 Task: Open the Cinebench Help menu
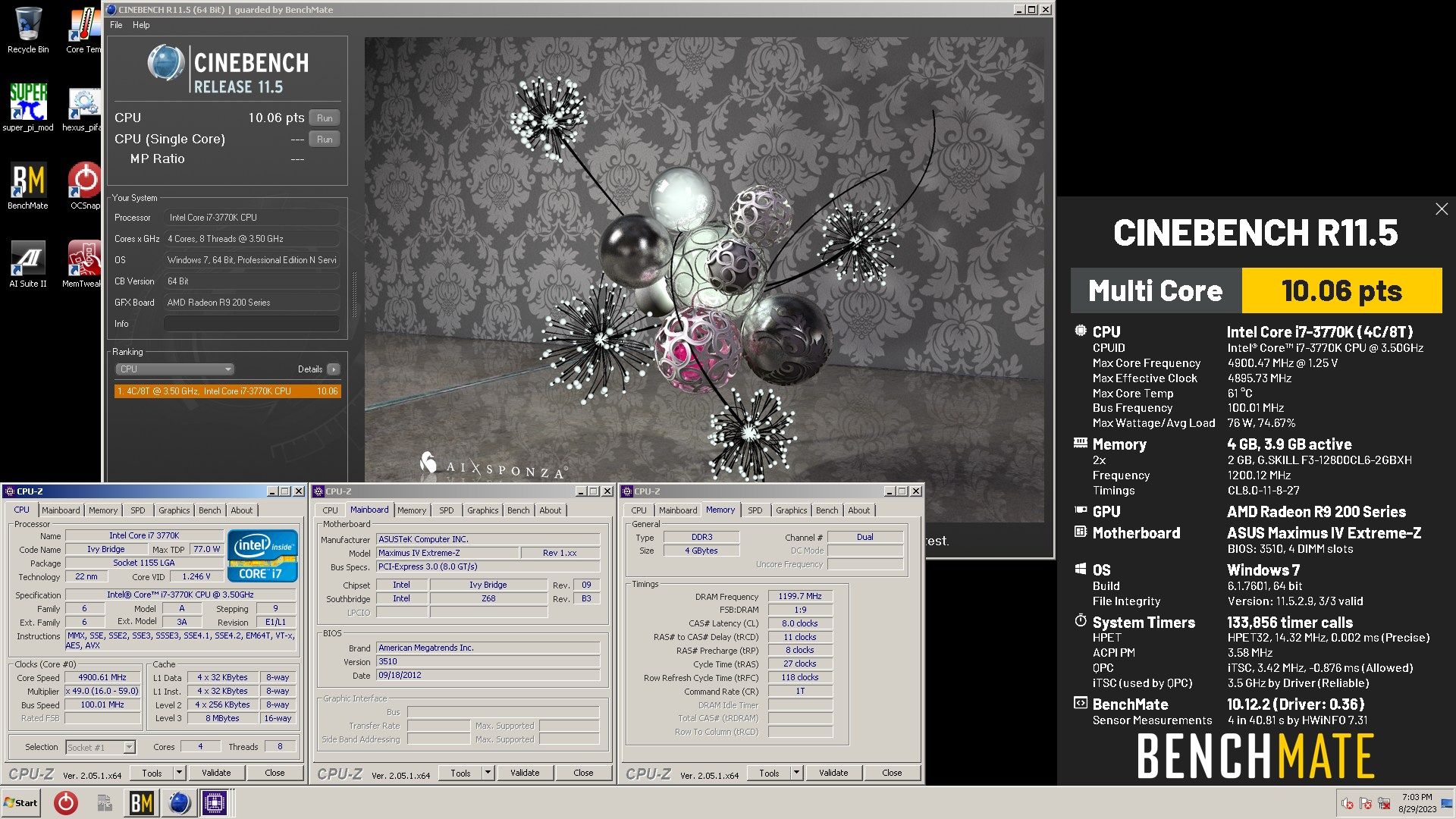pos(141,25)
